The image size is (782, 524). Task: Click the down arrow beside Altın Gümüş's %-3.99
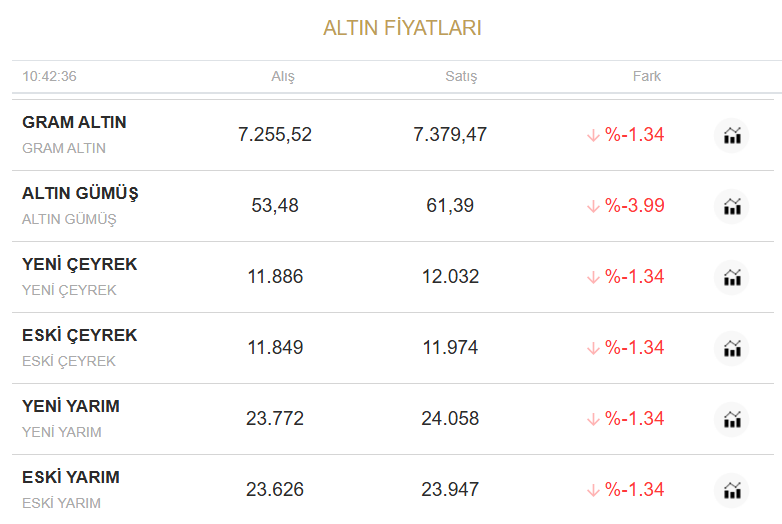(x=593, y=206)
